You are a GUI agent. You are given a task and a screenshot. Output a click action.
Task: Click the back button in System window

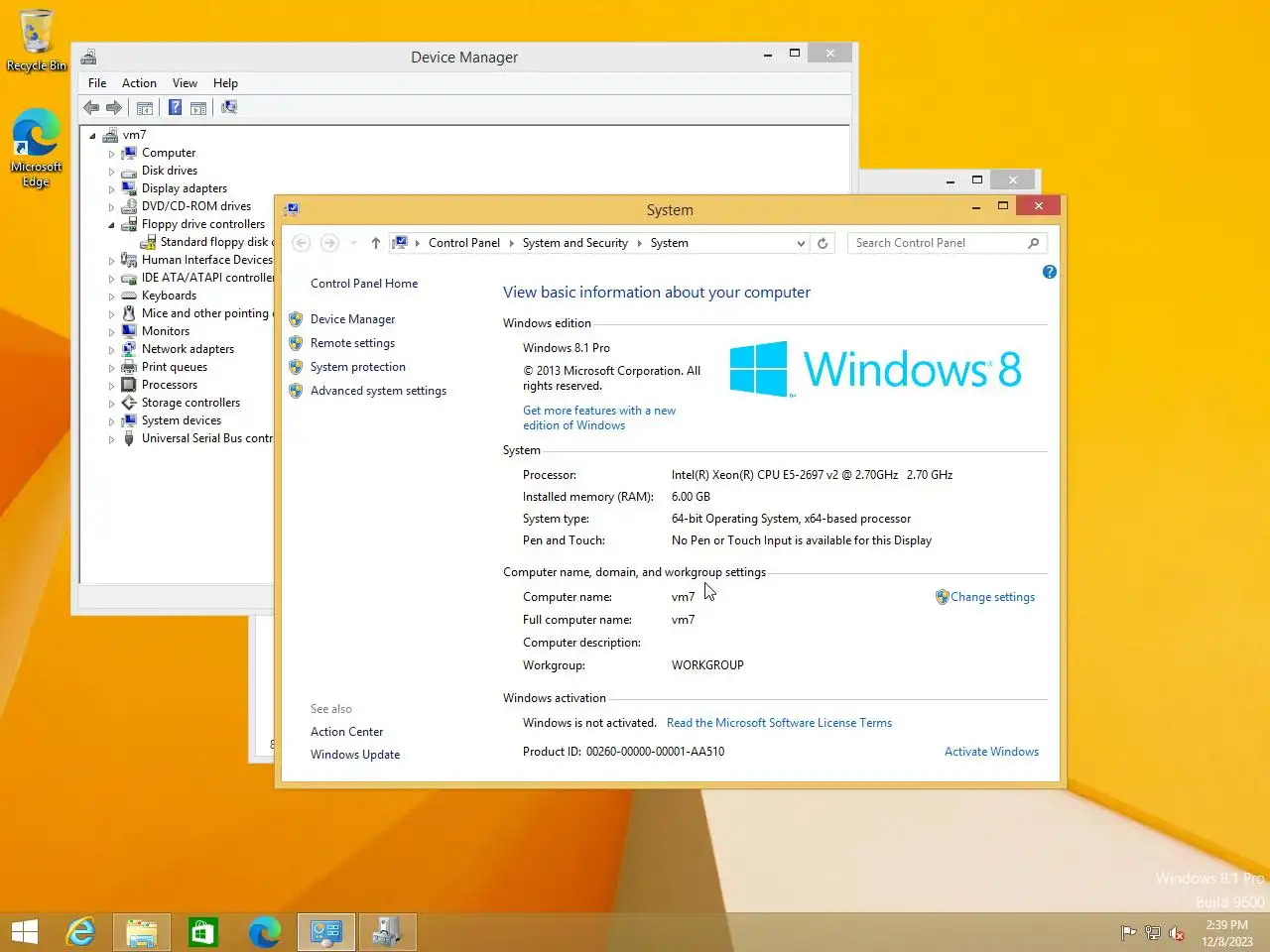point(302,243)
